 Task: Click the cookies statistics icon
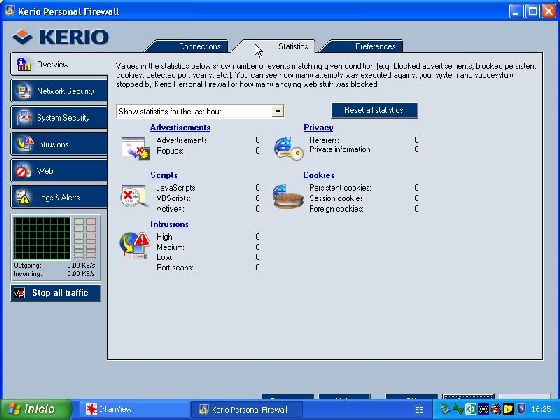click(288, 196)
